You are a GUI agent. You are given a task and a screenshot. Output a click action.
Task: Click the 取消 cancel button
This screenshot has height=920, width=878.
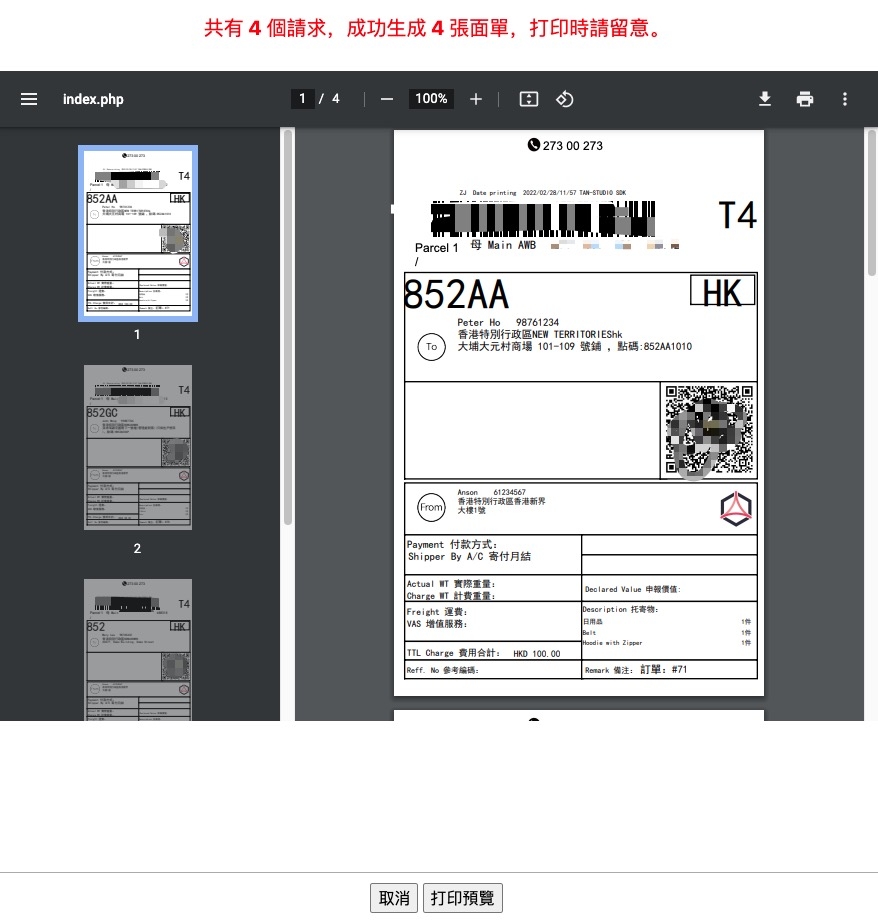coord(394,898)
